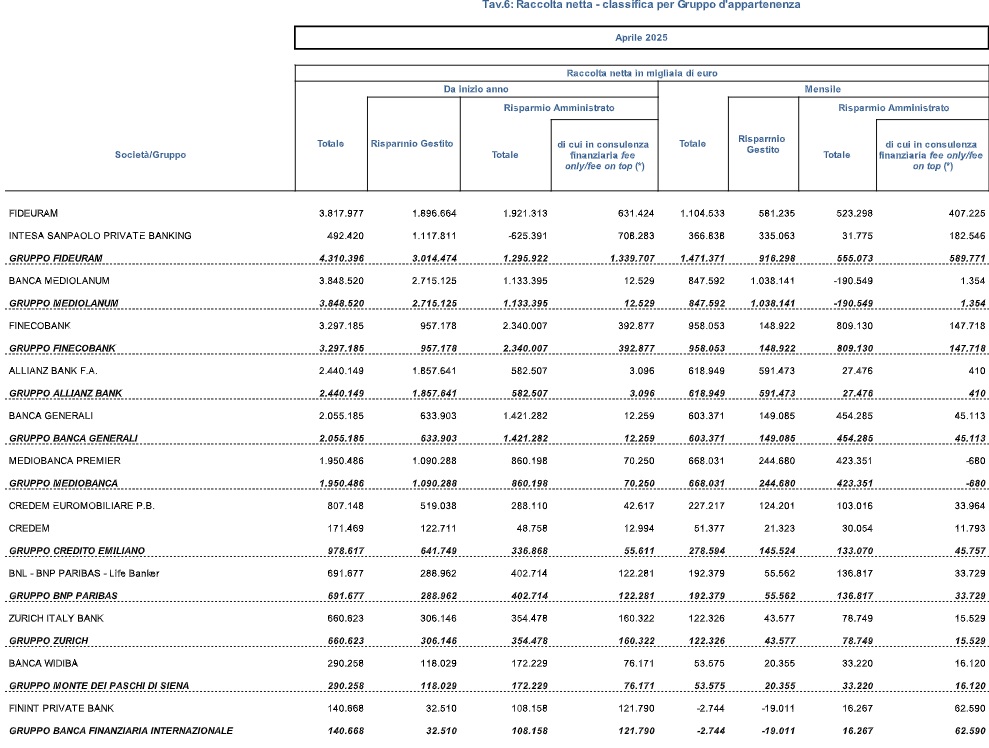Click the 'Da inizio anno' column group header
Viewport: 989px width, 748px height.
[476, 89]
